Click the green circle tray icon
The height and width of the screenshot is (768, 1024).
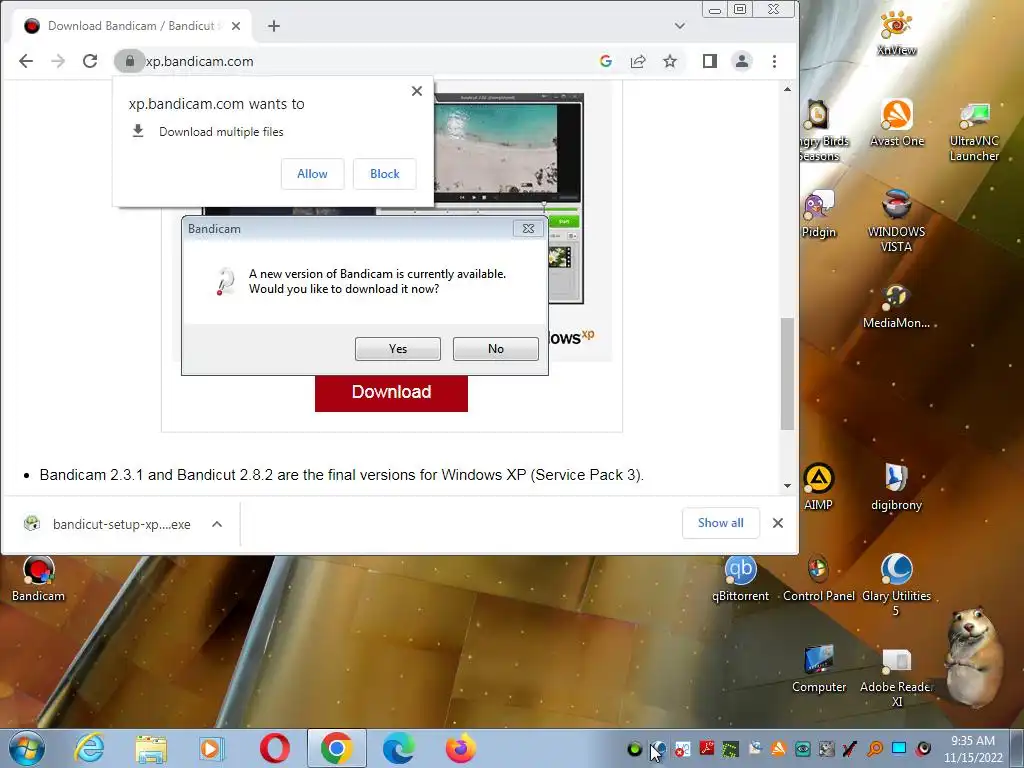[634, 749]
